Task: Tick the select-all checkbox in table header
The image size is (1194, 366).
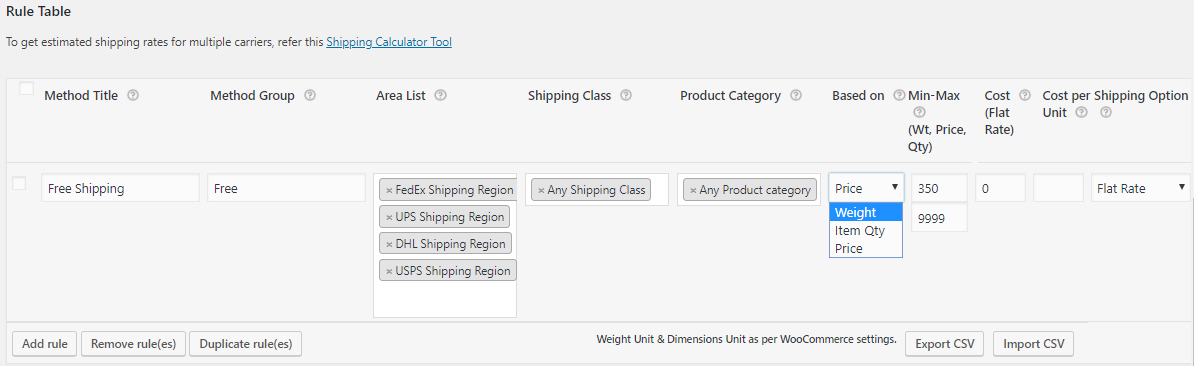Action: point(27,88)
